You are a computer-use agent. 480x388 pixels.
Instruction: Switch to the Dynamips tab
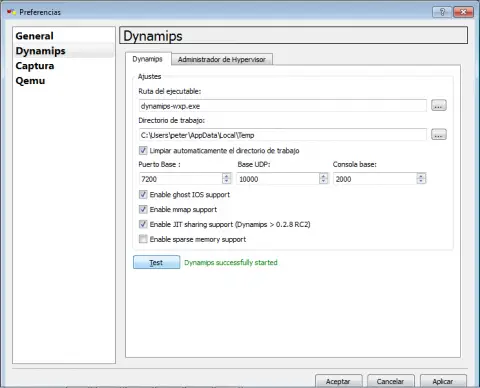[x=147, y=59]
